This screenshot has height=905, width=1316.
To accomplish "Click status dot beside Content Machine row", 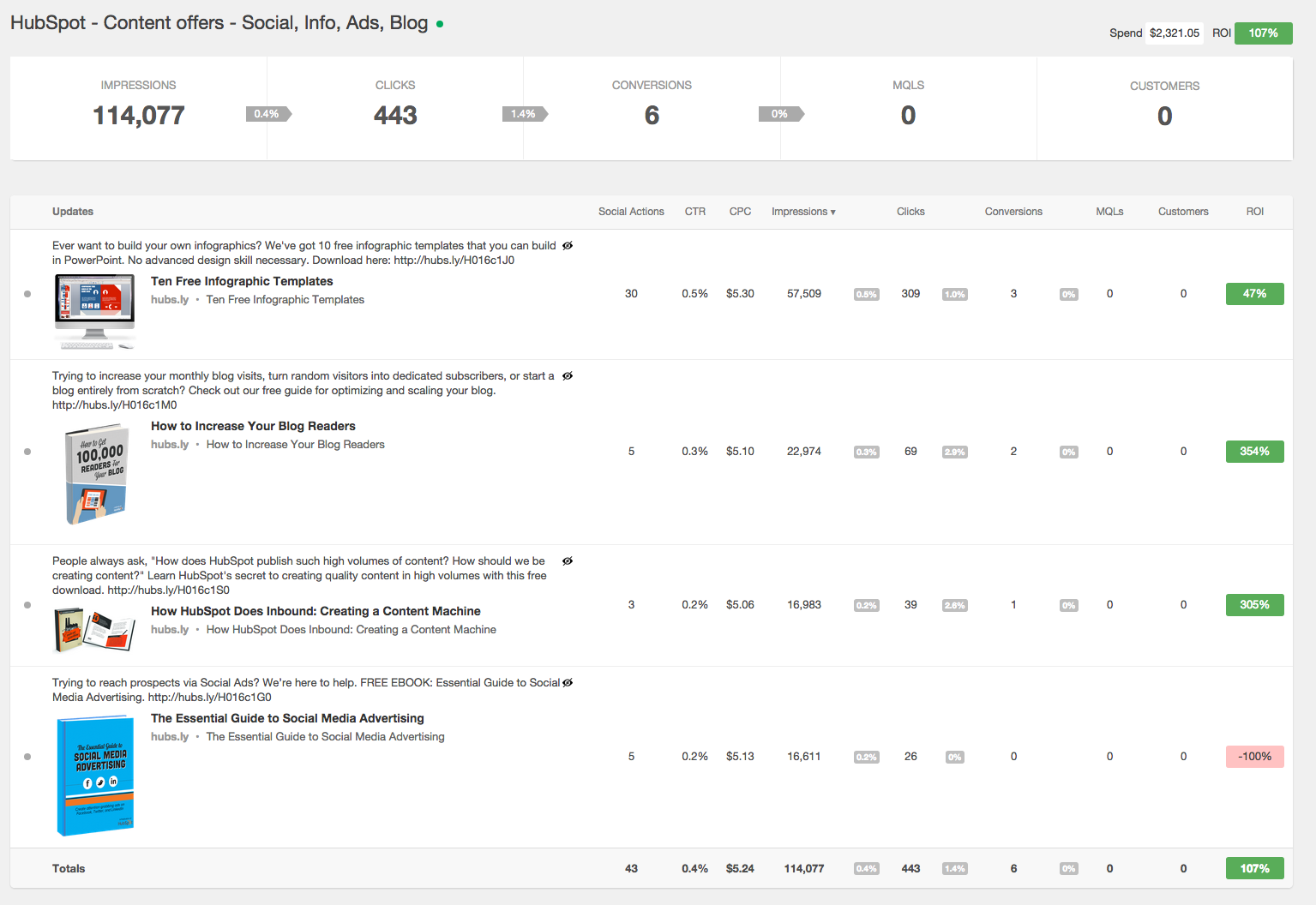I will (x=27, y=605).
